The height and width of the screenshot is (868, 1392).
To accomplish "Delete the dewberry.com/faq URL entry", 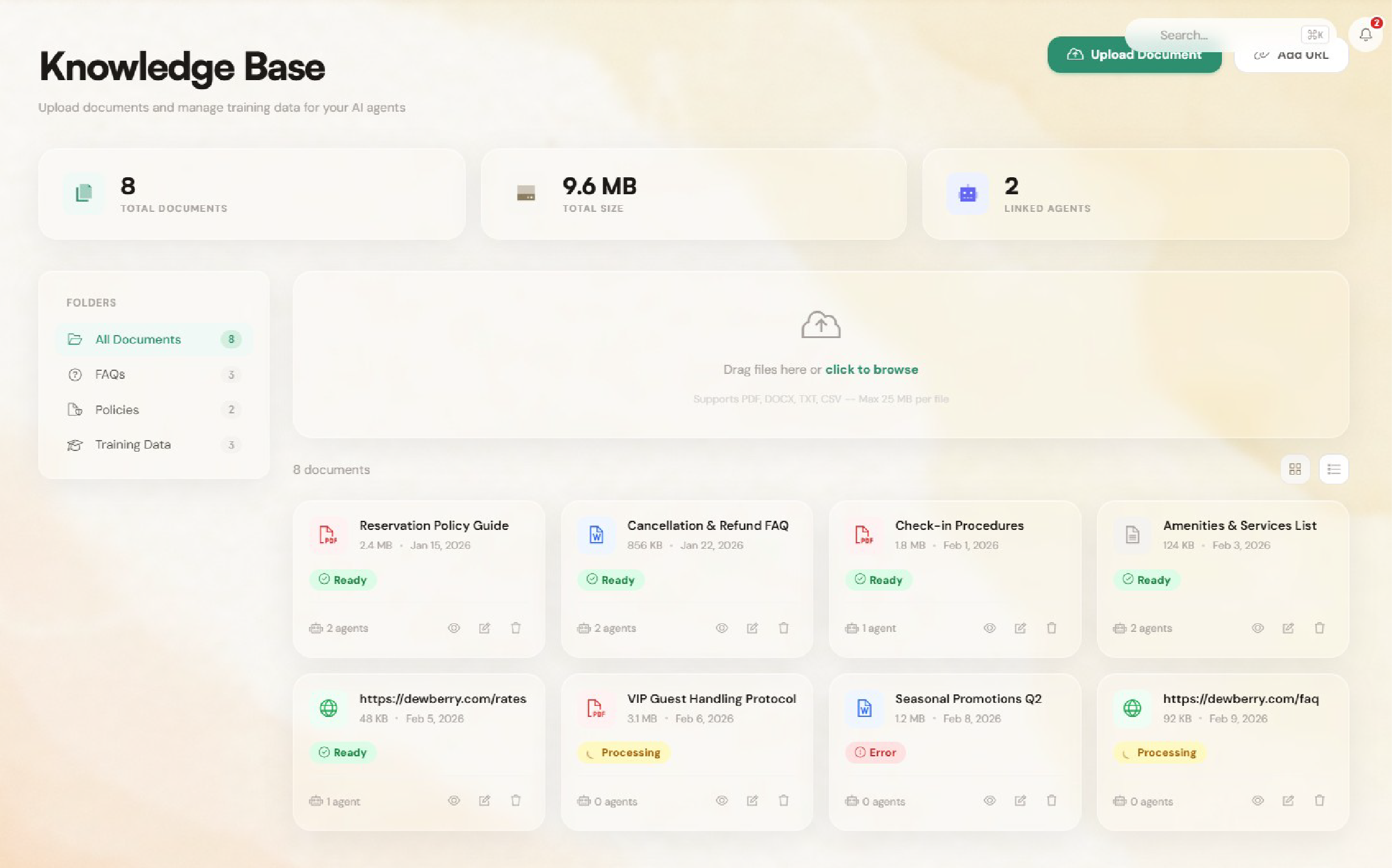I will coord(1319,801).
